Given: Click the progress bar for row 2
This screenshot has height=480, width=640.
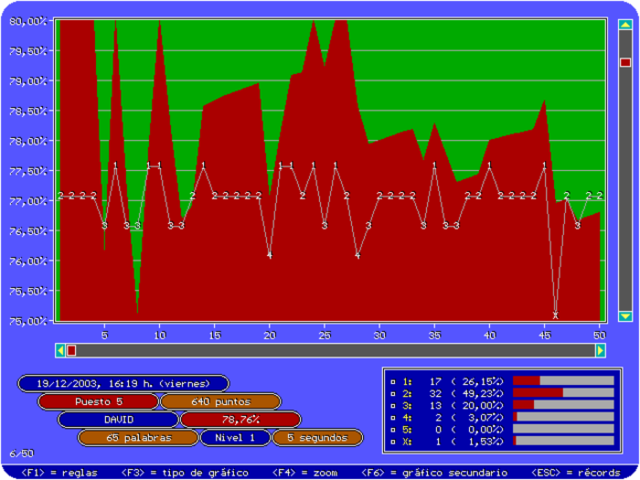Looking at the screenshot, I should (x=563, y=393).
